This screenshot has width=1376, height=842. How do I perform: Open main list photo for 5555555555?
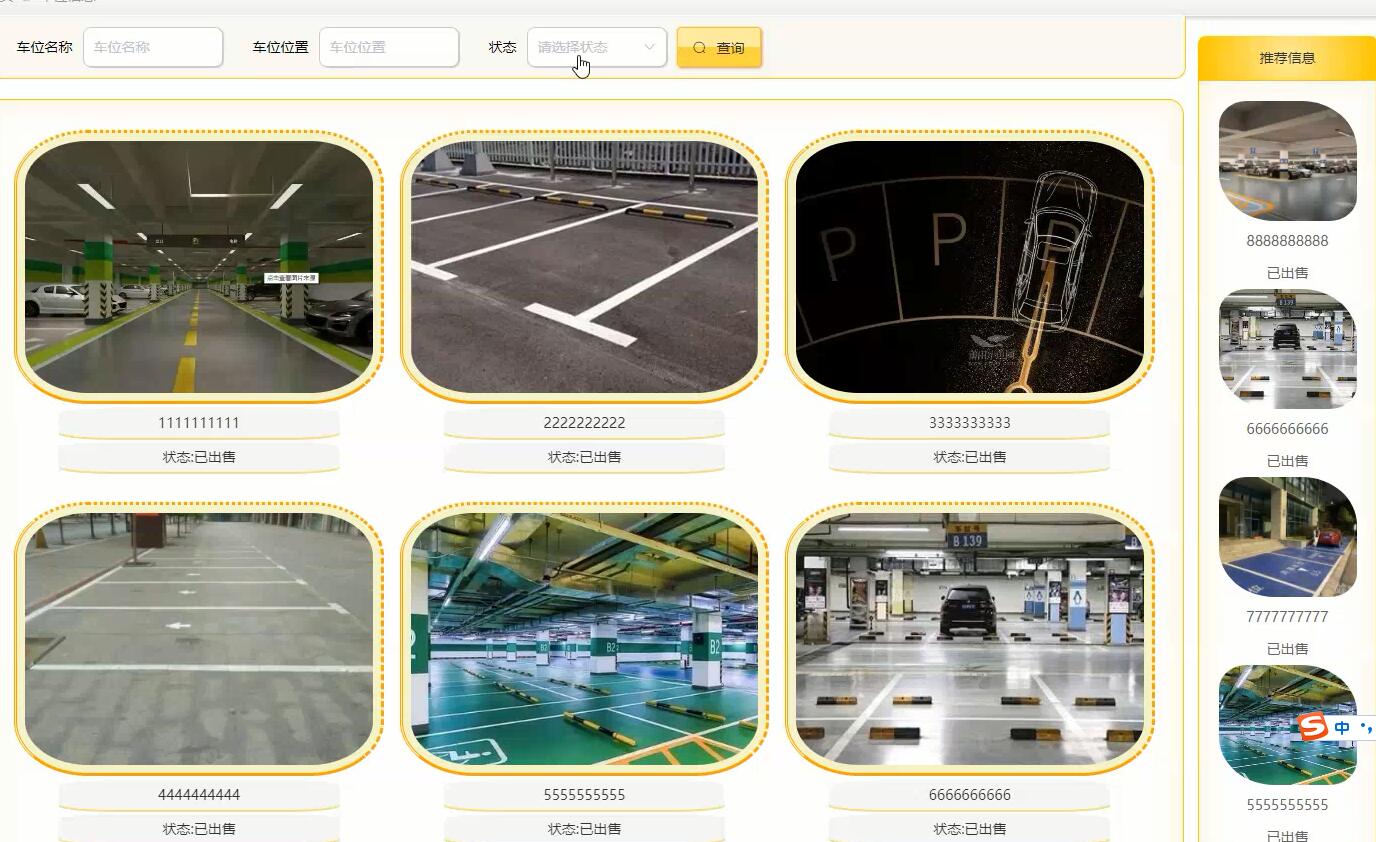click(x=584, y=639)
